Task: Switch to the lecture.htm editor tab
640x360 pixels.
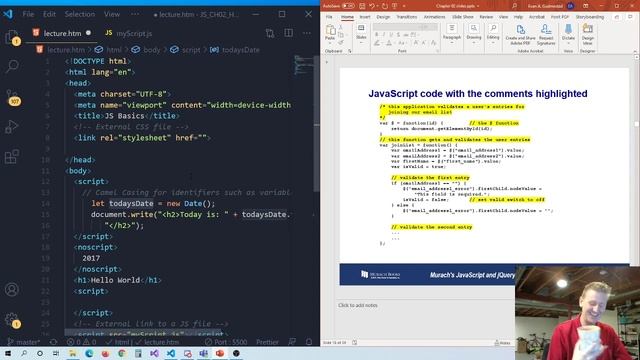Action: click(61, 33)
